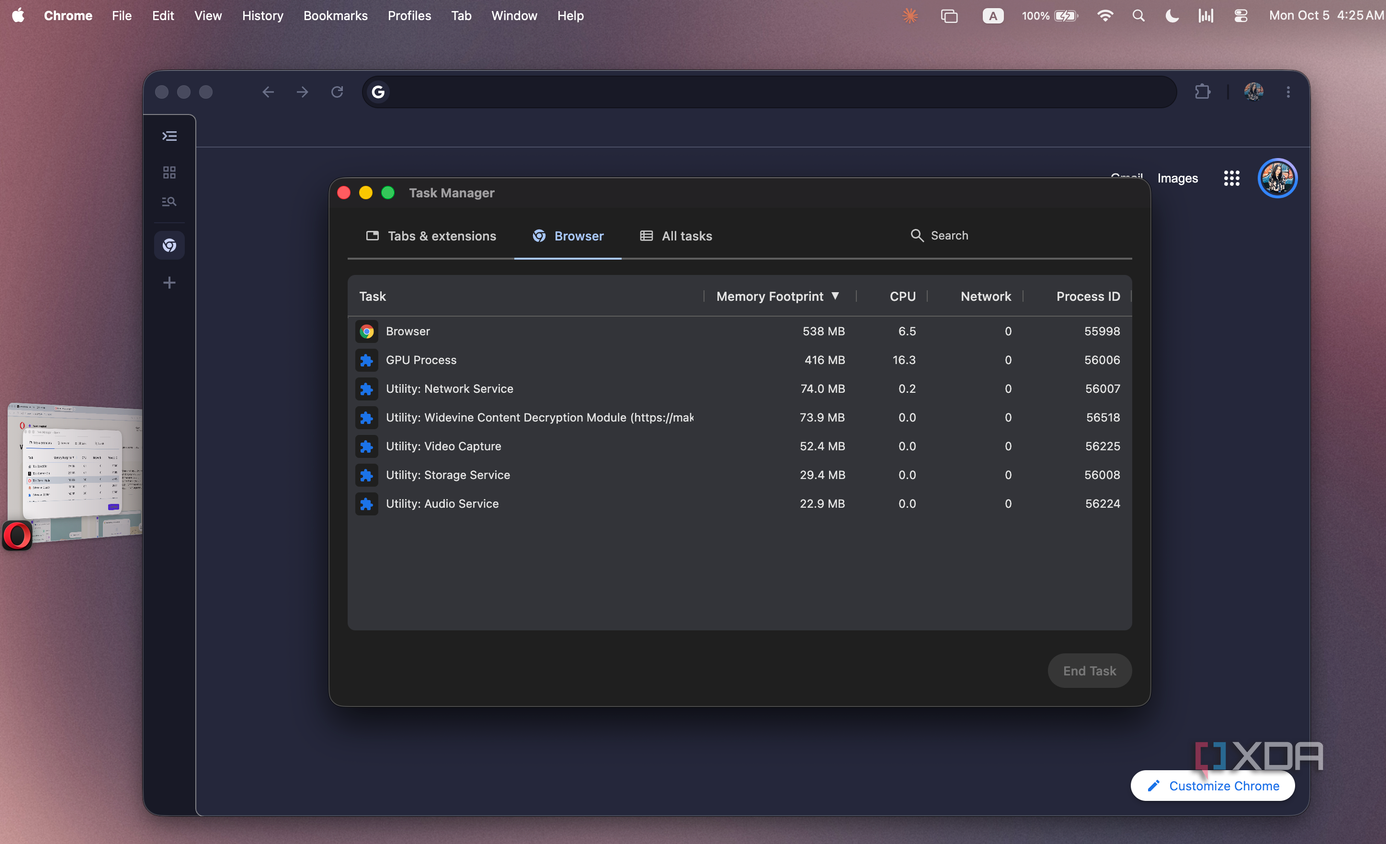Select the GPU Process row
The width and height of the screenshot is (1386, 844).
coord(740,360)
